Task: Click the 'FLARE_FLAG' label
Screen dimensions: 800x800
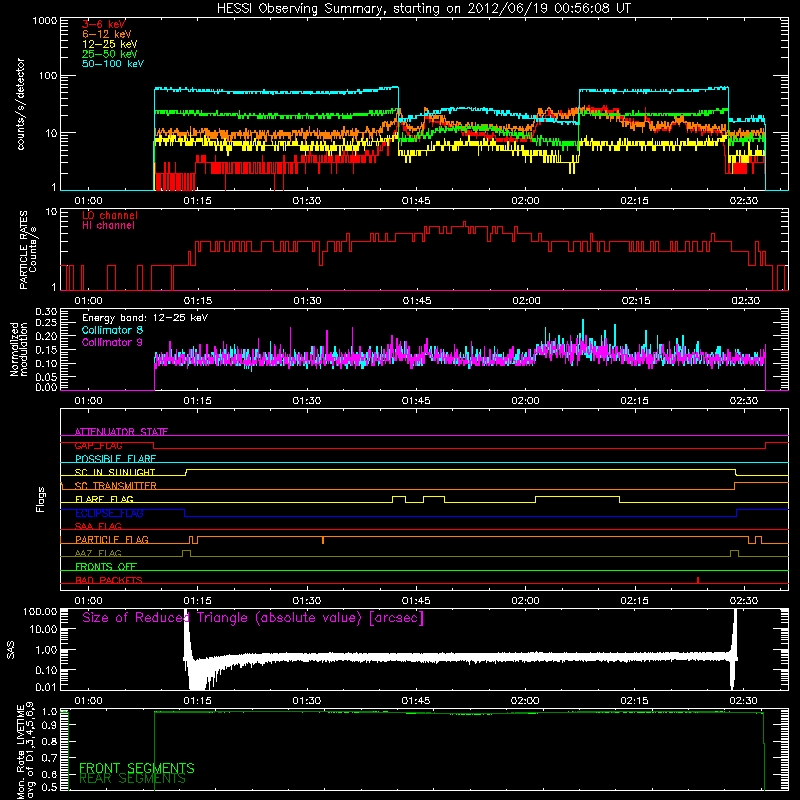Action: 104,499
